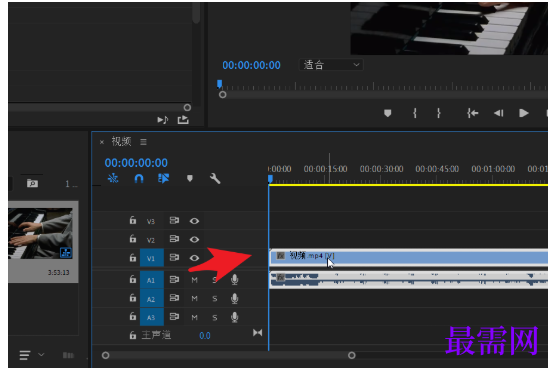Toggle sync lock on A2 track

tap(174, 298)
